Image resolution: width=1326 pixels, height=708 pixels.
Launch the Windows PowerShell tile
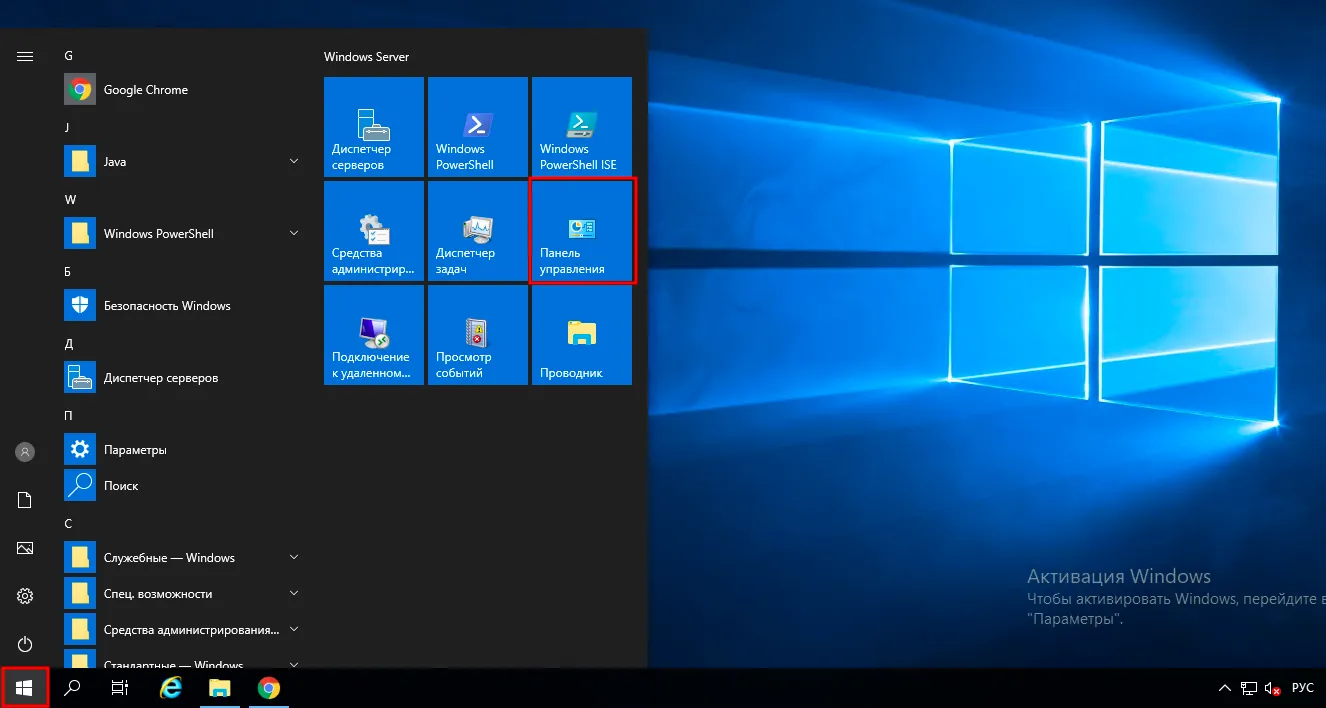[x=478, y=127]
